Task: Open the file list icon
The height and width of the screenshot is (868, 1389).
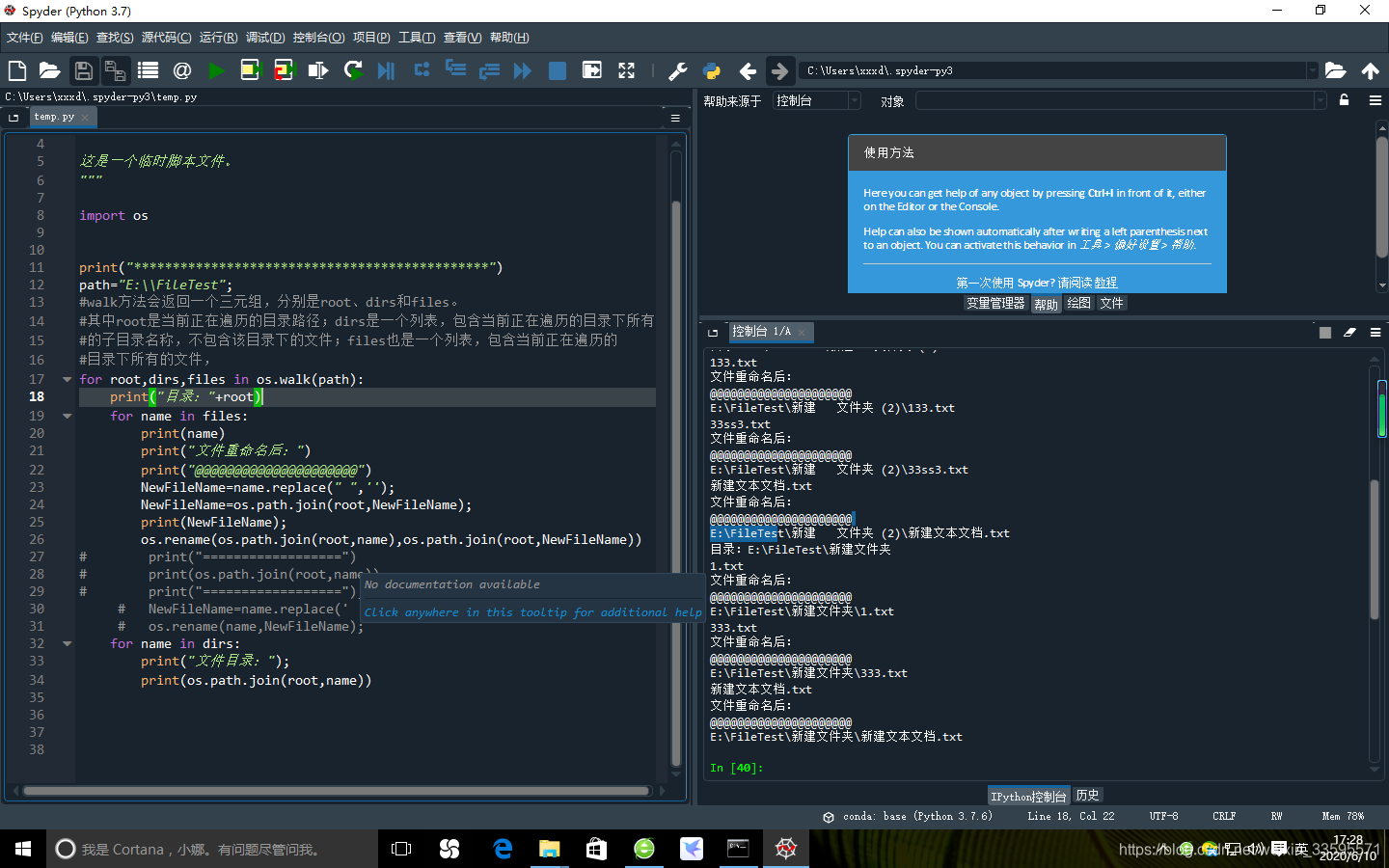Action: coord(148,70)
